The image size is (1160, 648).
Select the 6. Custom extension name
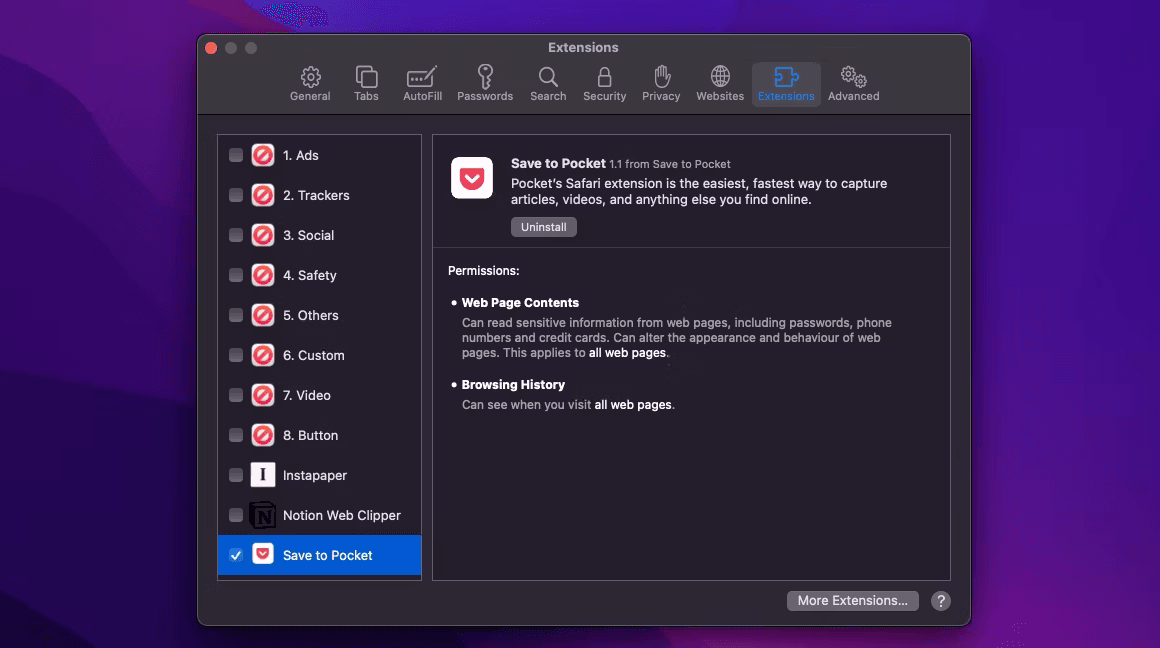pyautogui.click(x=314, y=355)
